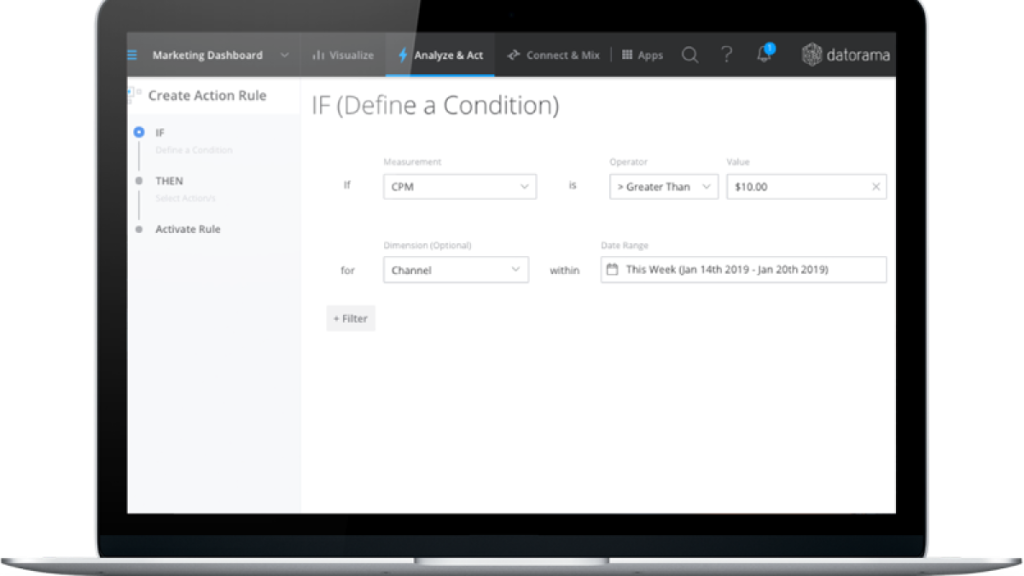Image resolution: width=1024 pixels, height=576 pixels.
Task: Open help question mark icon
Action: 727,55
